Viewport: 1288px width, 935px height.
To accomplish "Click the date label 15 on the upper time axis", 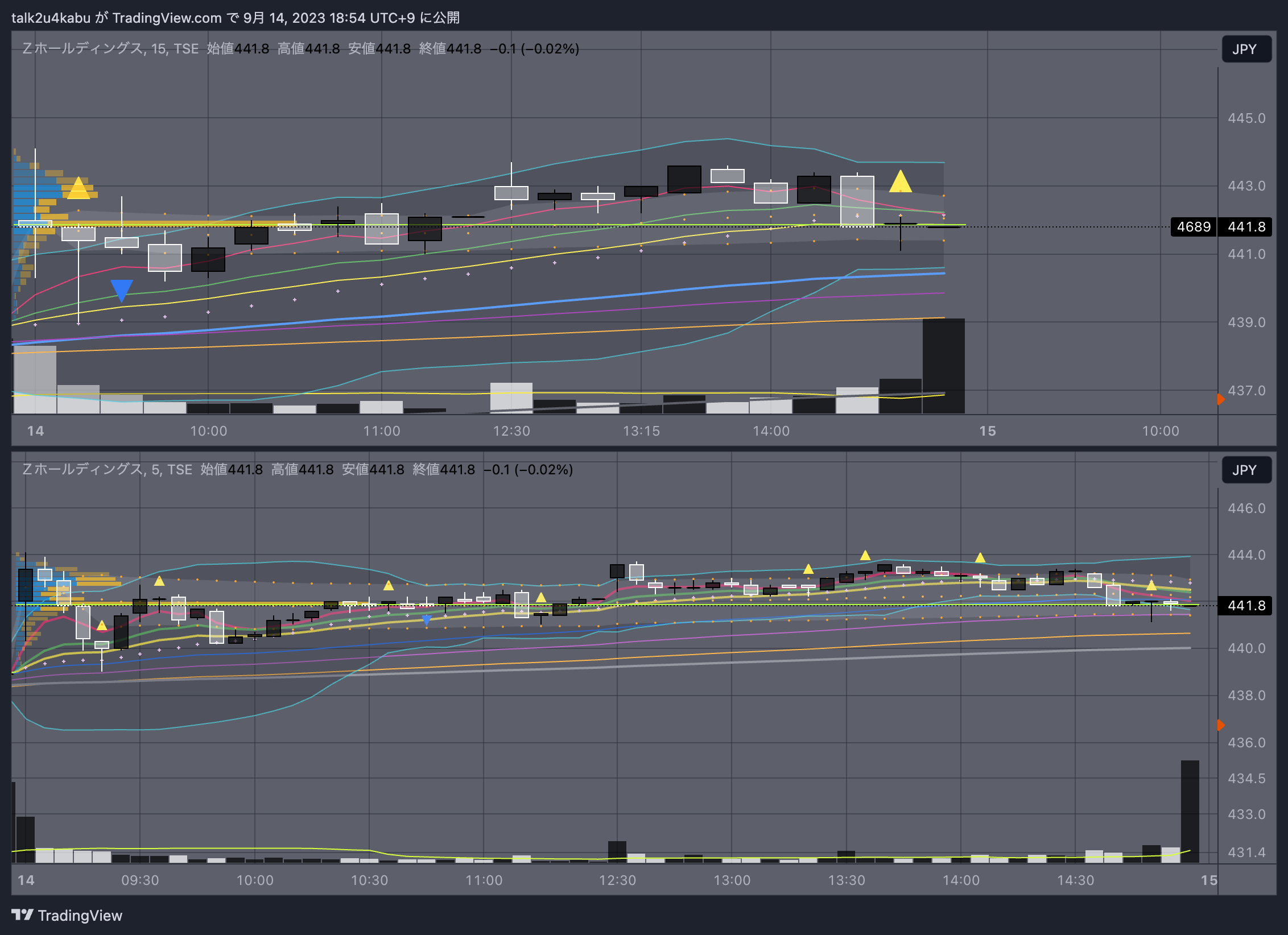I will (988, 431).
